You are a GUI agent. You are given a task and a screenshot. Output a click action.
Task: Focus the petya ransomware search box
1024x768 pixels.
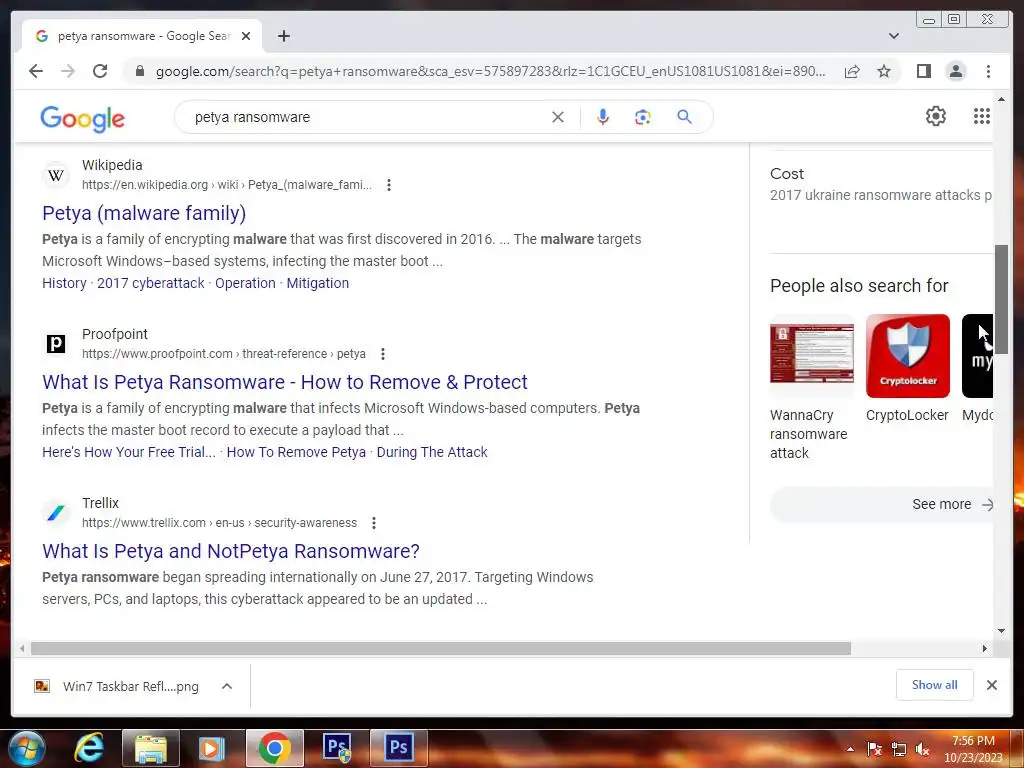(x=366, y=117)
